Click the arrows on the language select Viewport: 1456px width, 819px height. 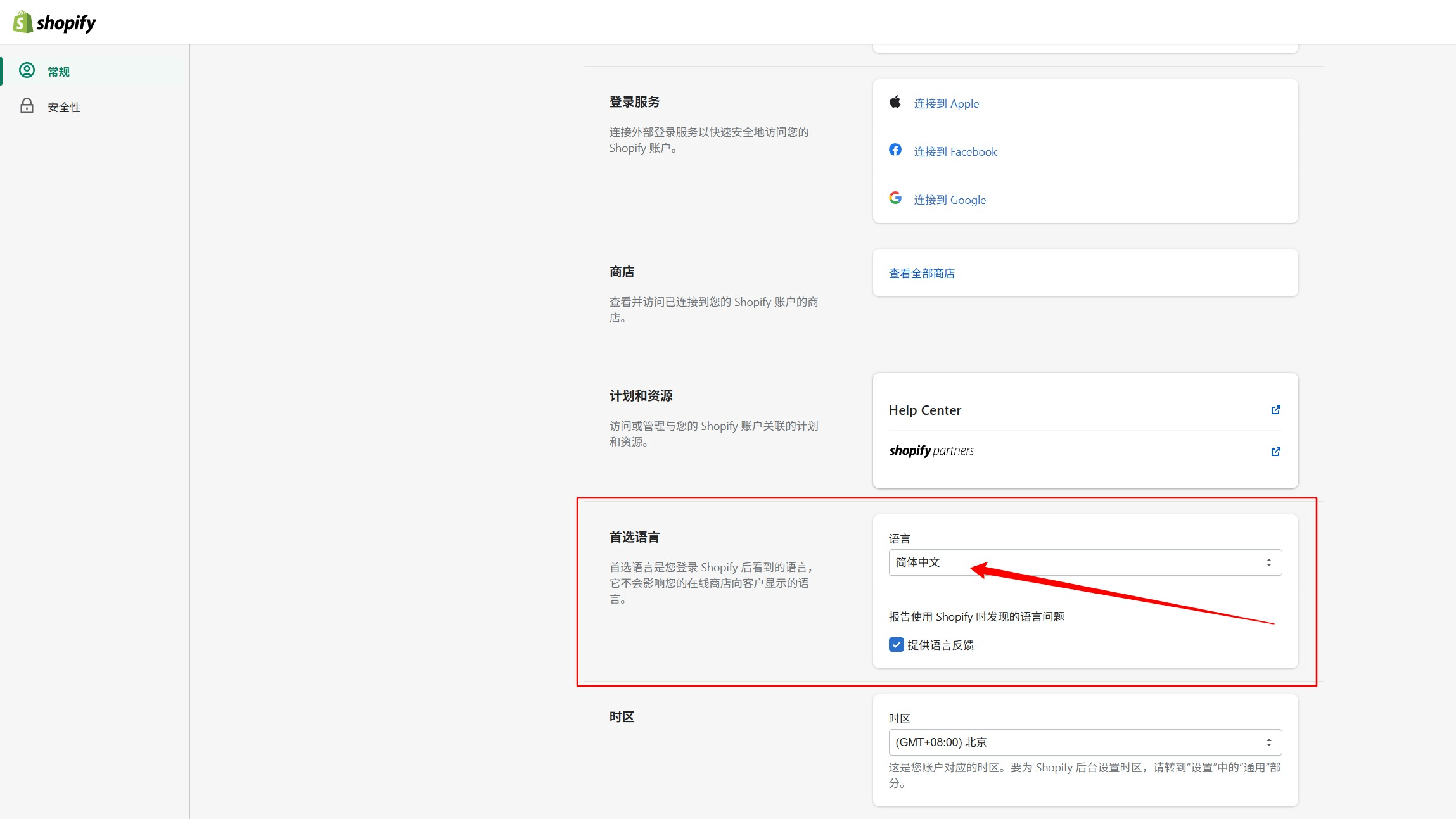pos(1268,562)
